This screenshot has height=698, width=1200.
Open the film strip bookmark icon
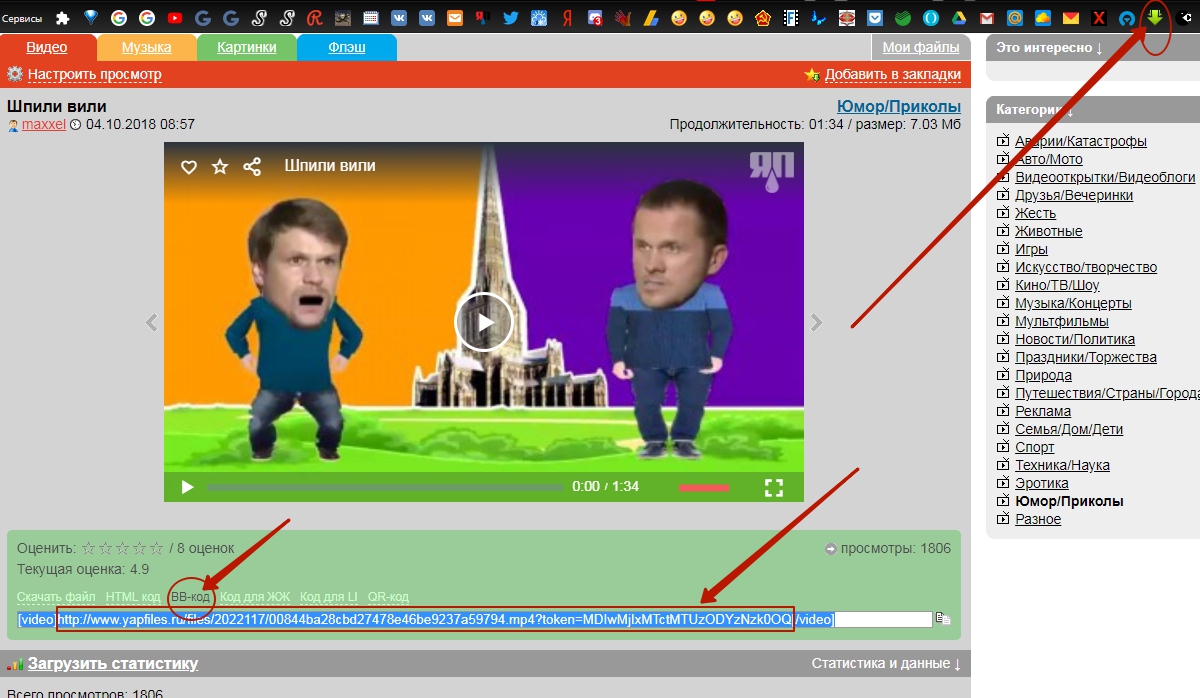tap(790, 18)
